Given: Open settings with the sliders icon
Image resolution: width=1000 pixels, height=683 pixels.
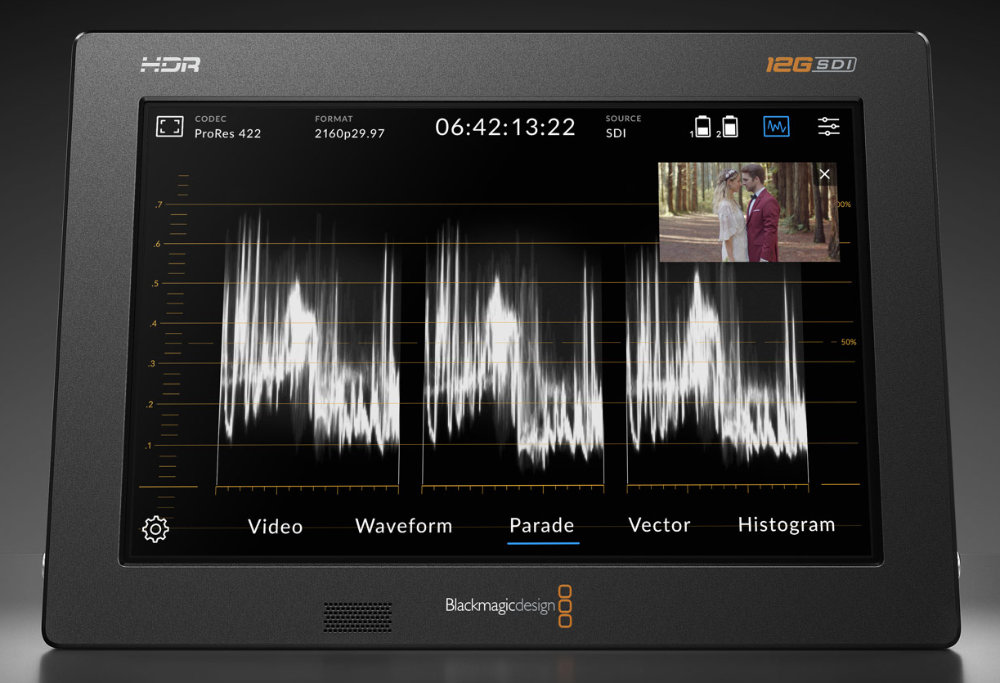Looking at the screenshot, I should coord(827,127).
